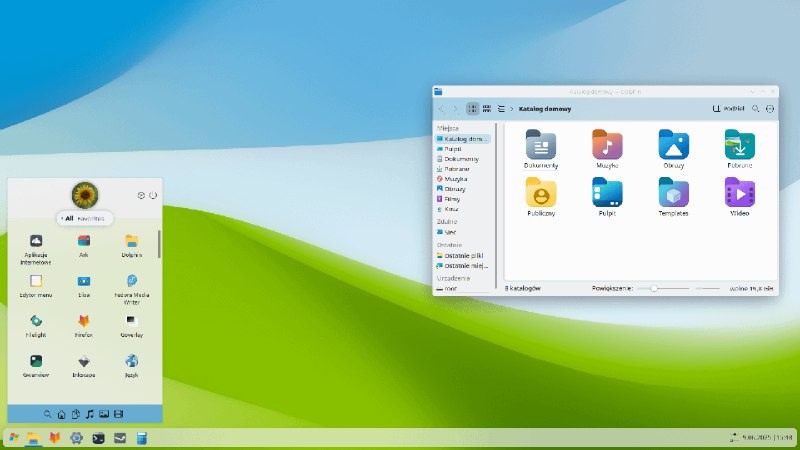Click launcher power button icon
This screenshot has width=800, height=450.
point(153,195)
